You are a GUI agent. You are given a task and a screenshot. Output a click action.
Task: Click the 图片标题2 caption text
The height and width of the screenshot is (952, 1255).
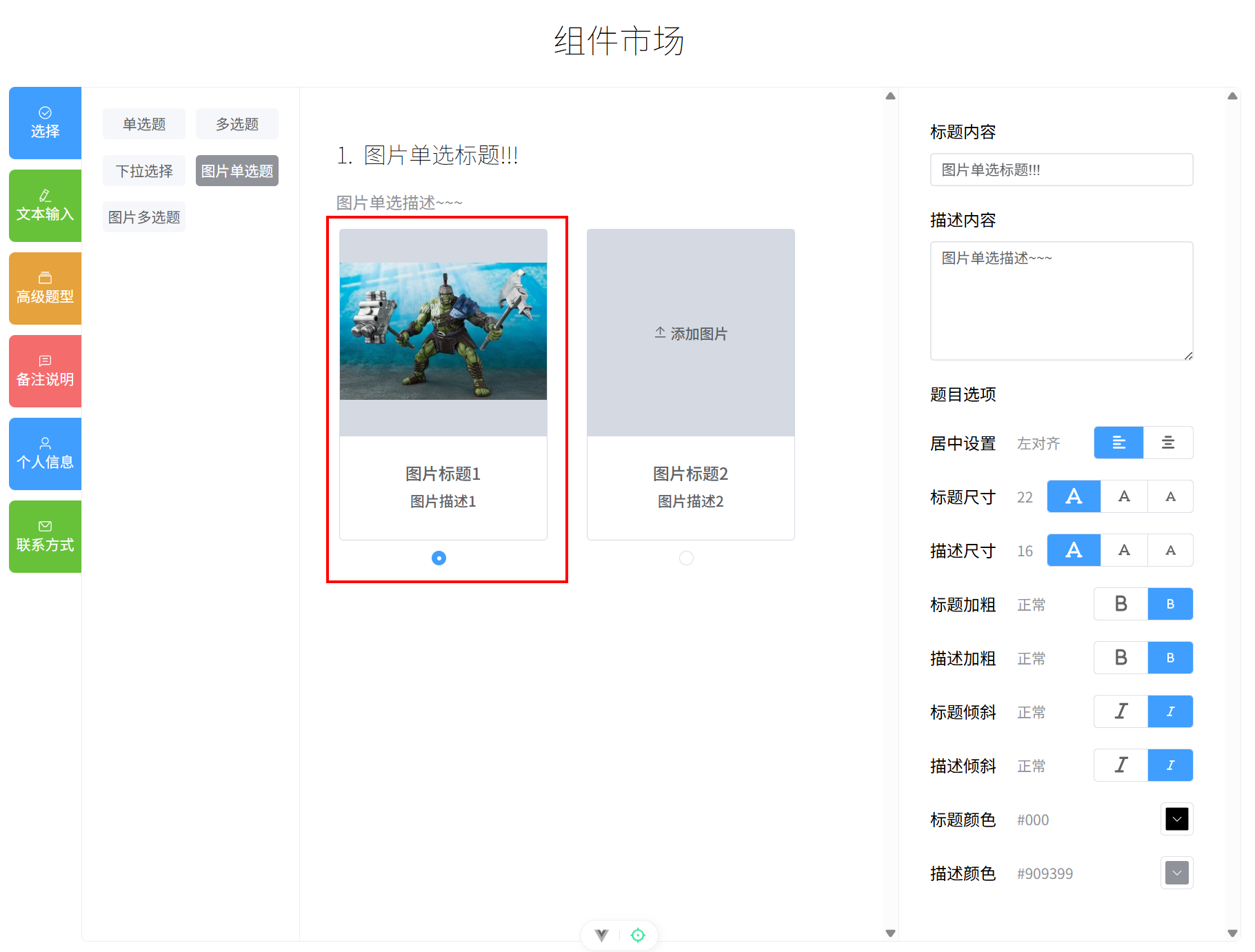pos(691,474)
